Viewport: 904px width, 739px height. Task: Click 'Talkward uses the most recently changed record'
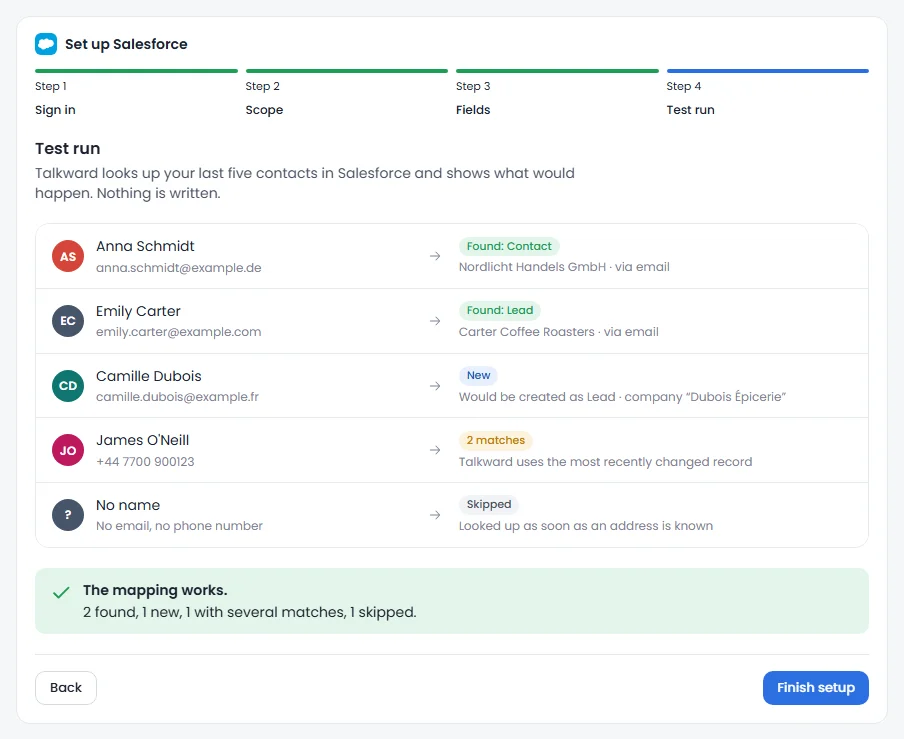click(605, 462)
